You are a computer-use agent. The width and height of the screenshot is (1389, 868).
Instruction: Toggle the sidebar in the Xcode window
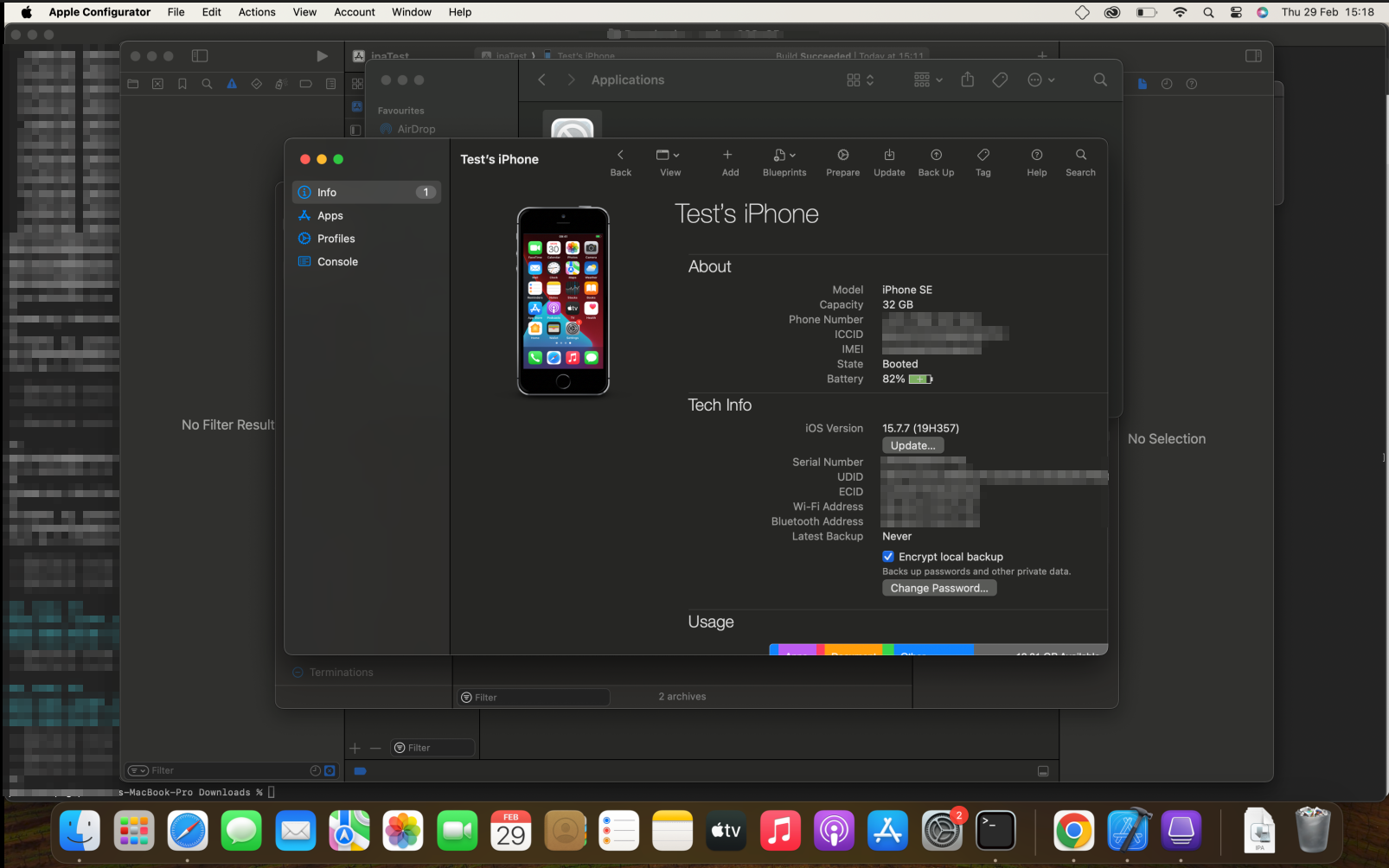pos(200,55)
